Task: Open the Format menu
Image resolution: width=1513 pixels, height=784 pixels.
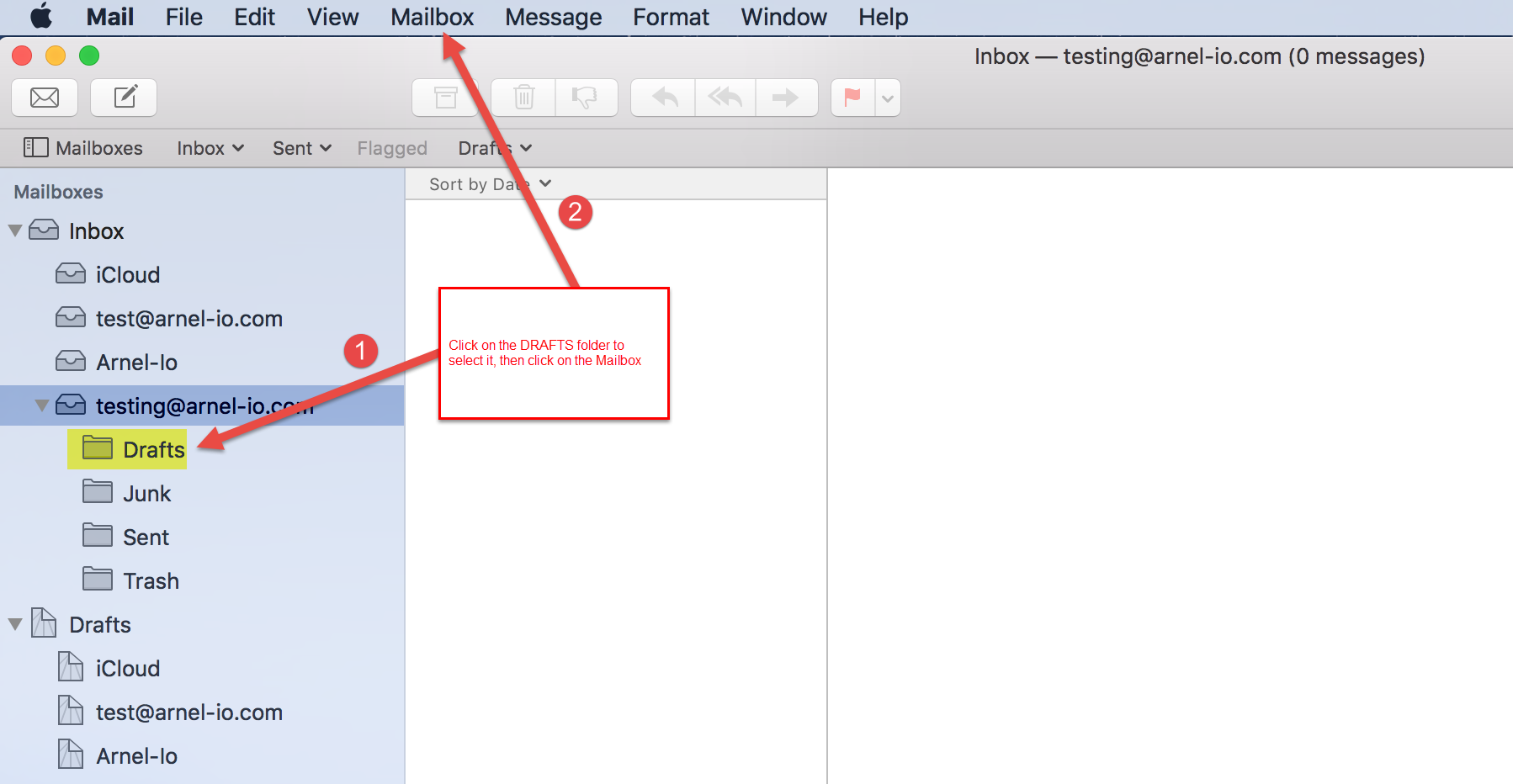Action: tap(672, 17)
